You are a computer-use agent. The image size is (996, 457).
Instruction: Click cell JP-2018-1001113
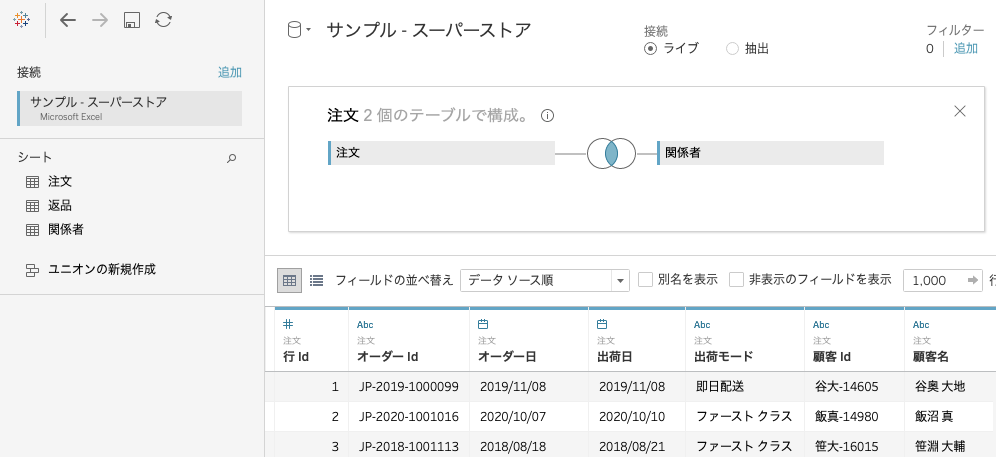tap(409, 446)
